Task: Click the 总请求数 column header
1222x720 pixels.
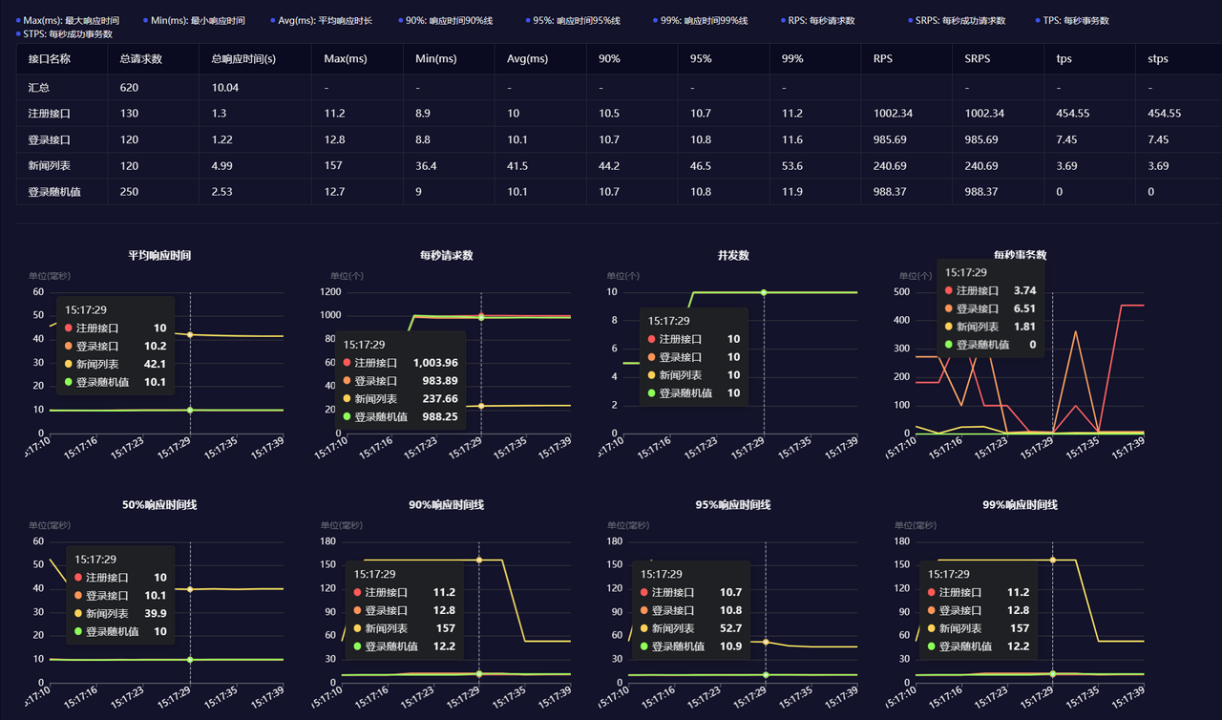Action: 141,59
